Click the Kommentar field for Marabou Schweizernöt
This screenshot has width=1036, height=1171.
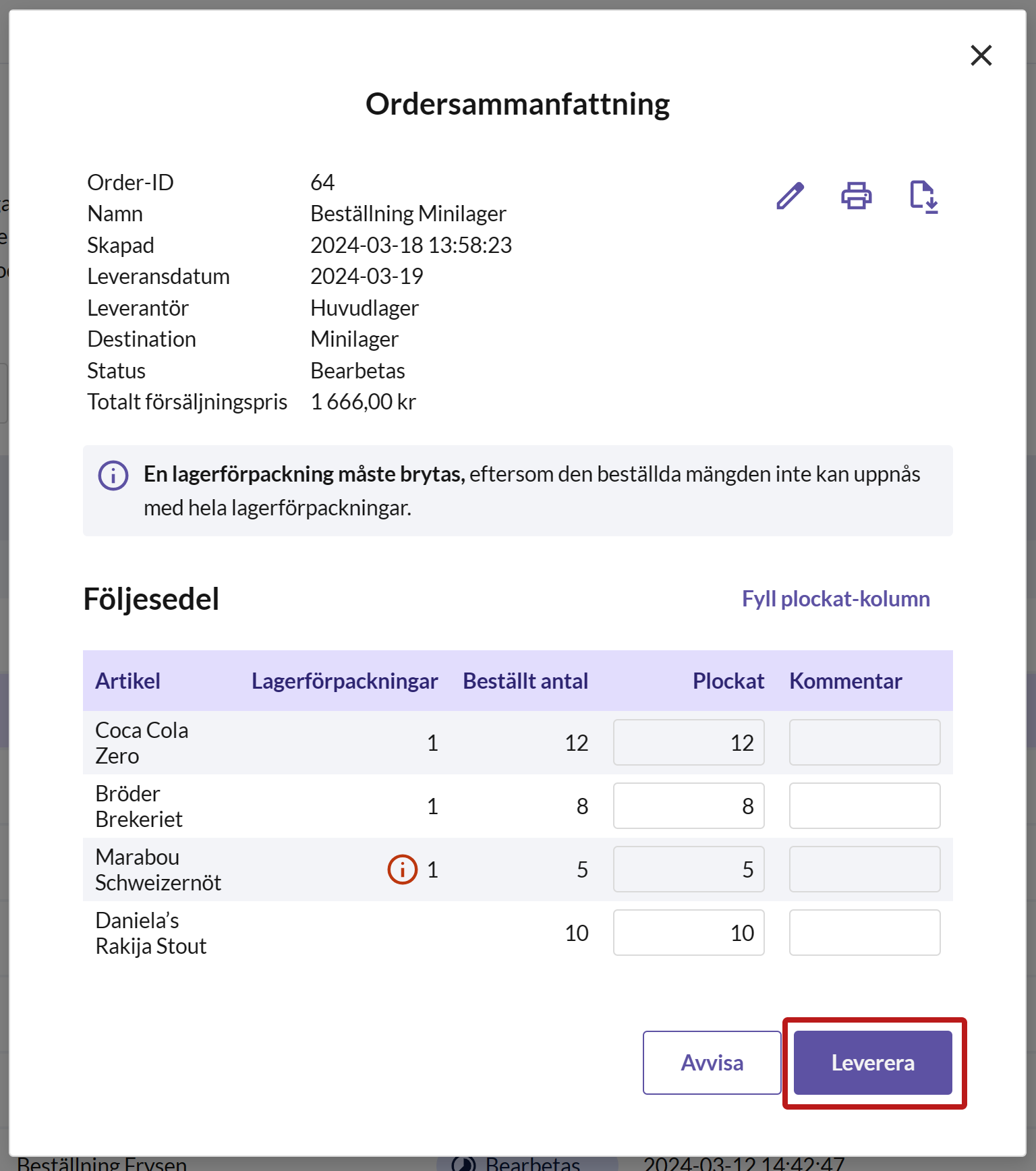click(x=865, y=869)
